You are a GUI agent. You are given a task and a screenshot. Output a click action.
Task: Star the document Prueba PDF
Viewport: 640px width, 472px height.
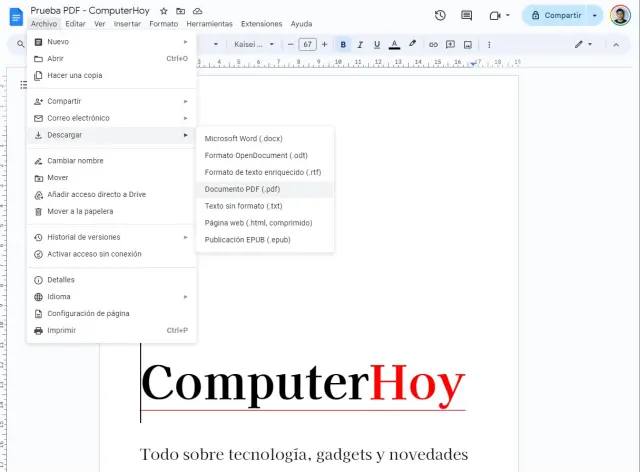[164, 10]
